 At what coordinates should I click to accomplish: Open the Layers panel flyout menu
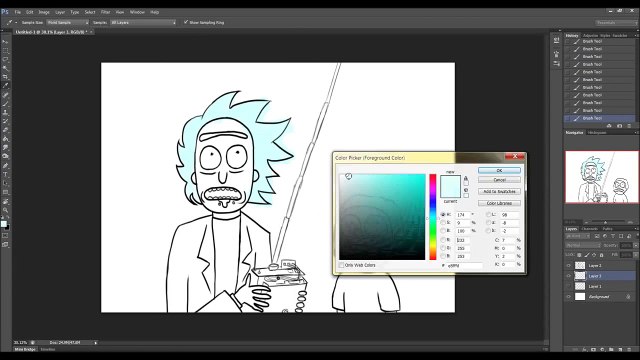point(636,229)
